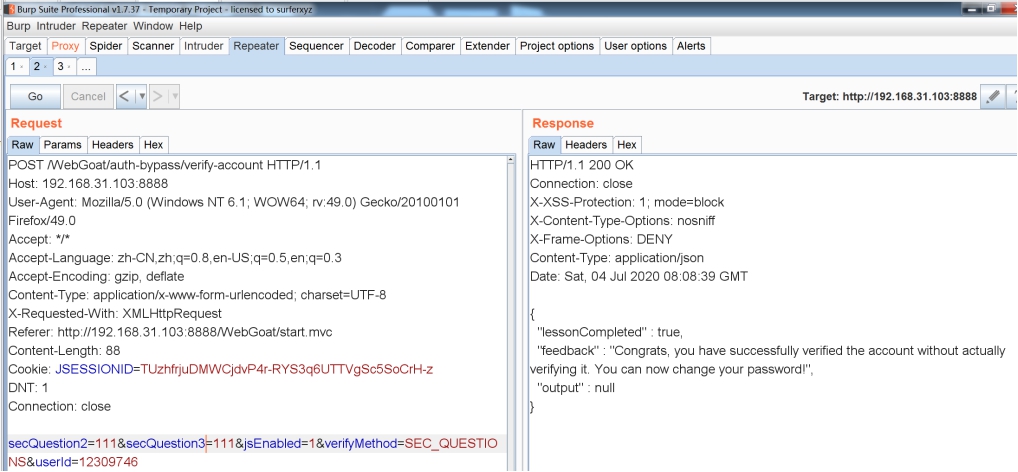1018x472 pixels.
Task: Click the Content-Length: 88 header line
Action: (x=64, y=351)
